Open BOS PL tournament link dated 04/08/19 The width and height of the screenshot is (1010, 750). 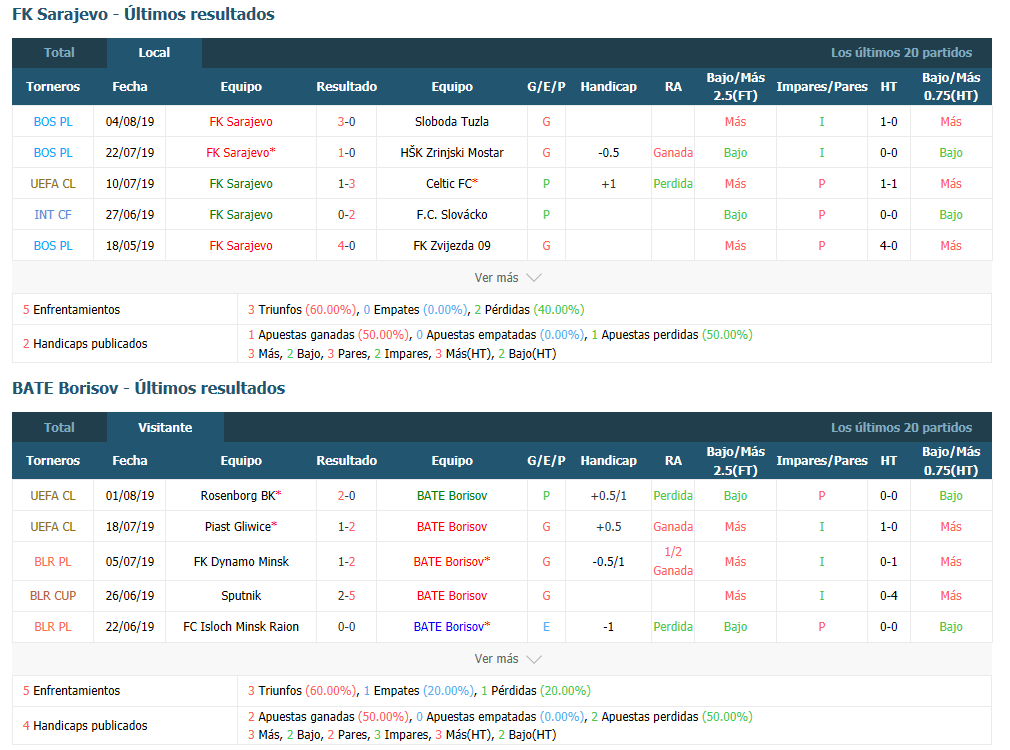click(x=53, y=122)
